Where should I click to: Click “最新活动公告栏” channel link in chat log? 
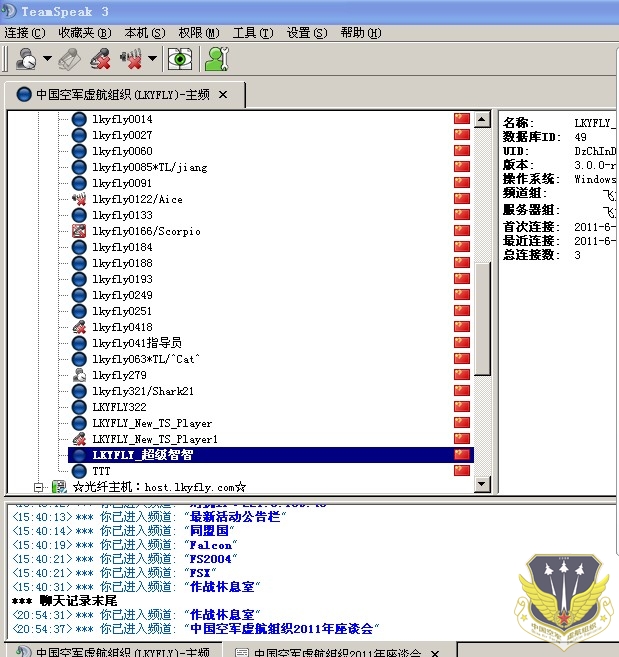tap(235, 517)
